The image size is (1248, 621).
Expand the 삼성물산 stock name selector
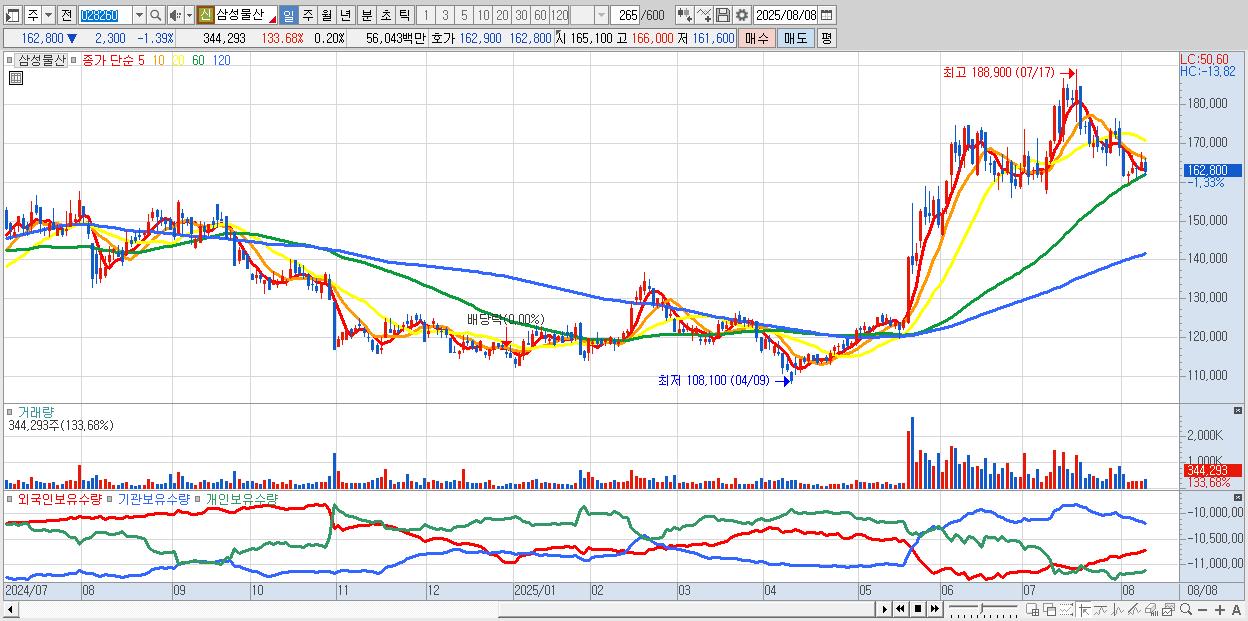[271, 19]
